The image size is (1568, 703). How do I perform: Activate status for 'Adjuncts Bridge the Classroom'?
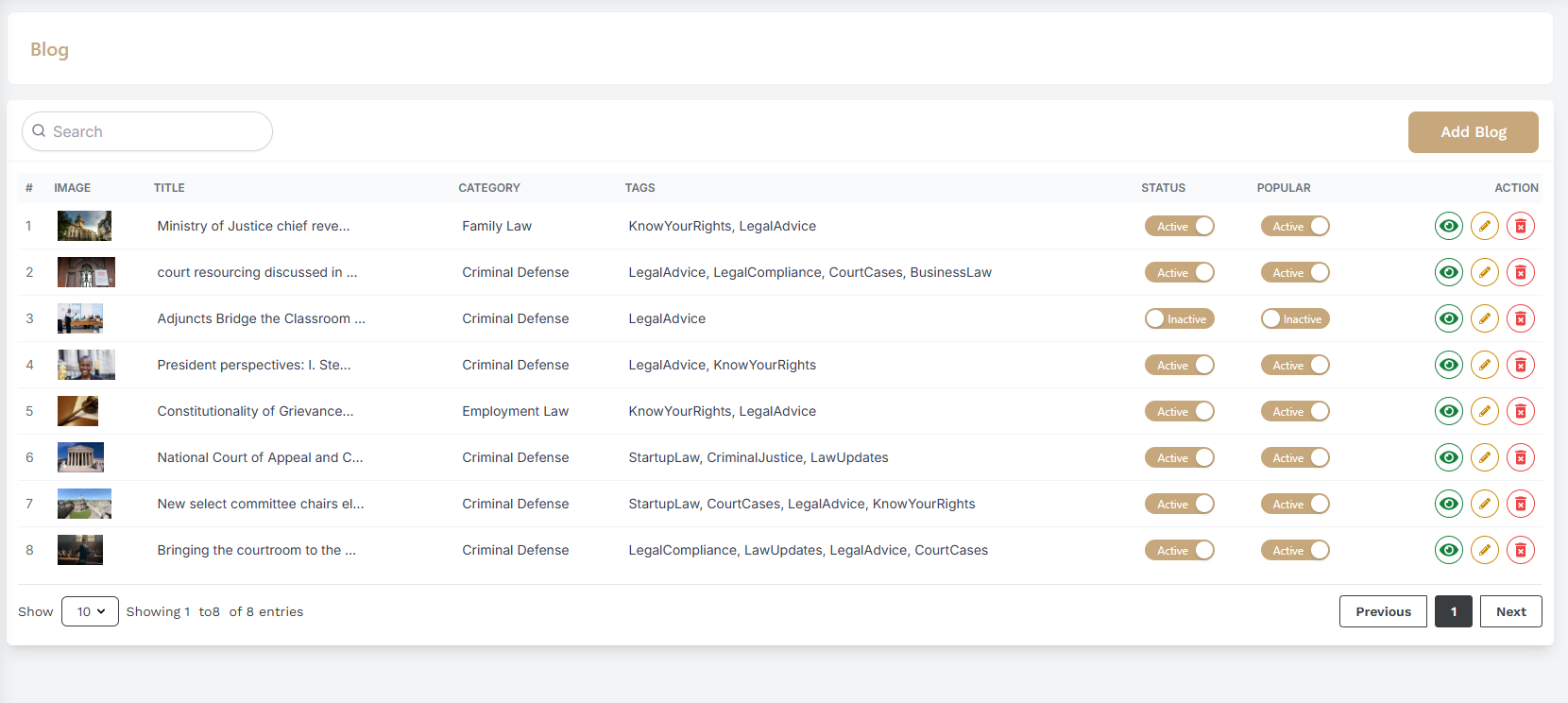click(x=1179, y=318)
